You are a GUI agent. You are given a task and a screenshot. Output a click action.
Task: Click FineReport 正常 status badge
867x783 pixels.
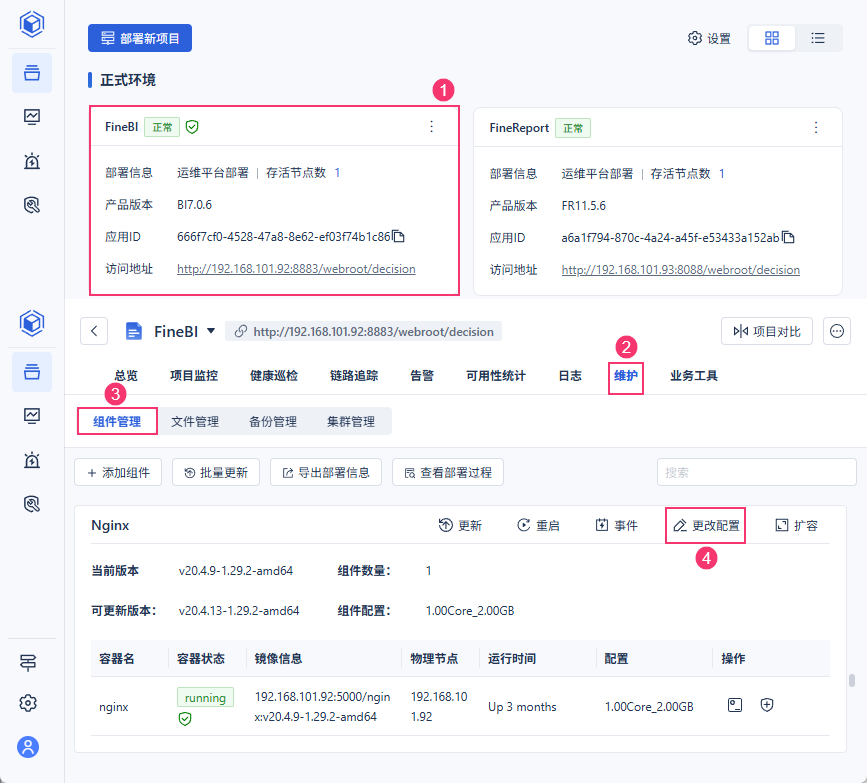point(573,128)
